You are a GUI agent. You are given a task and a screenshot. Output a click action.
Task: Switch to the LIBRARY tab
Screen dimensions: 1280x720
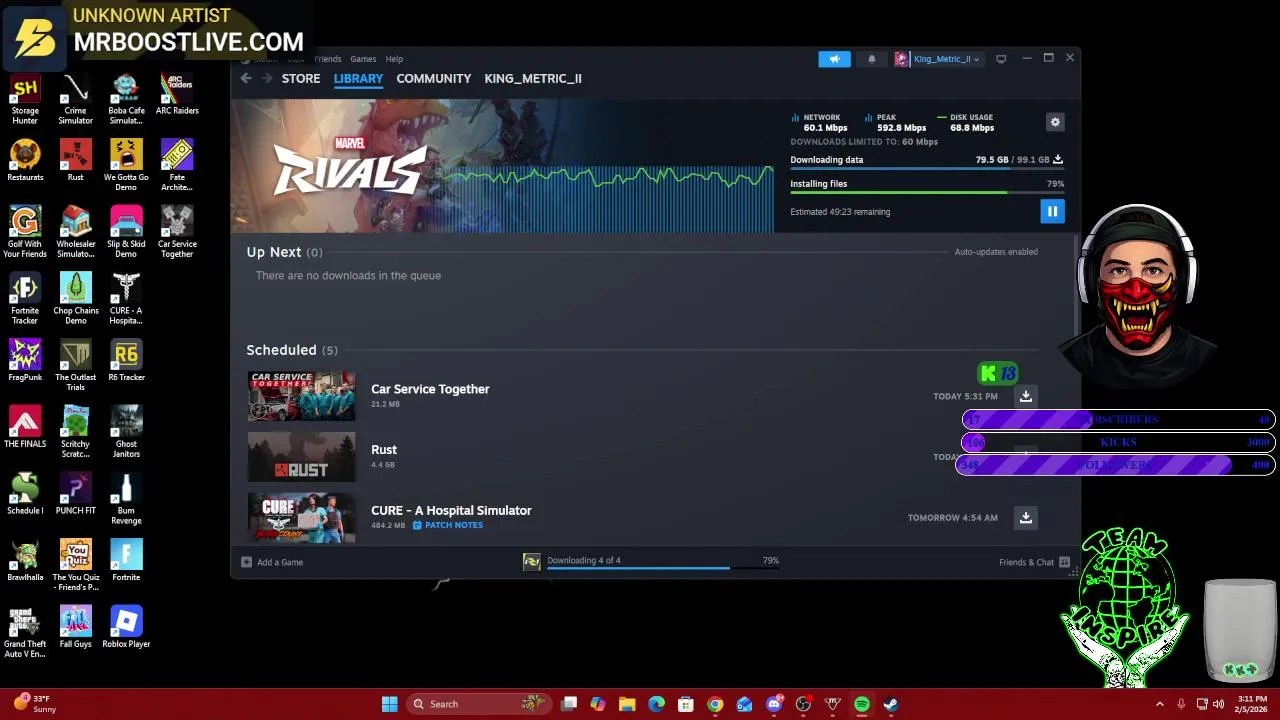tap(358, 78)
